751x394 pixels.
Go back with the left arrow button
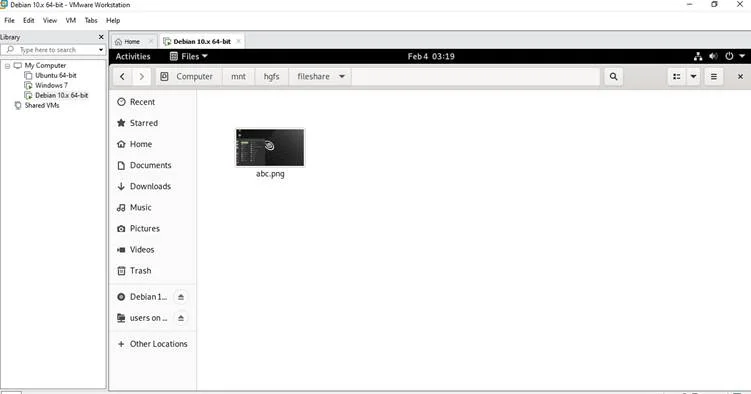coord(123,77)
